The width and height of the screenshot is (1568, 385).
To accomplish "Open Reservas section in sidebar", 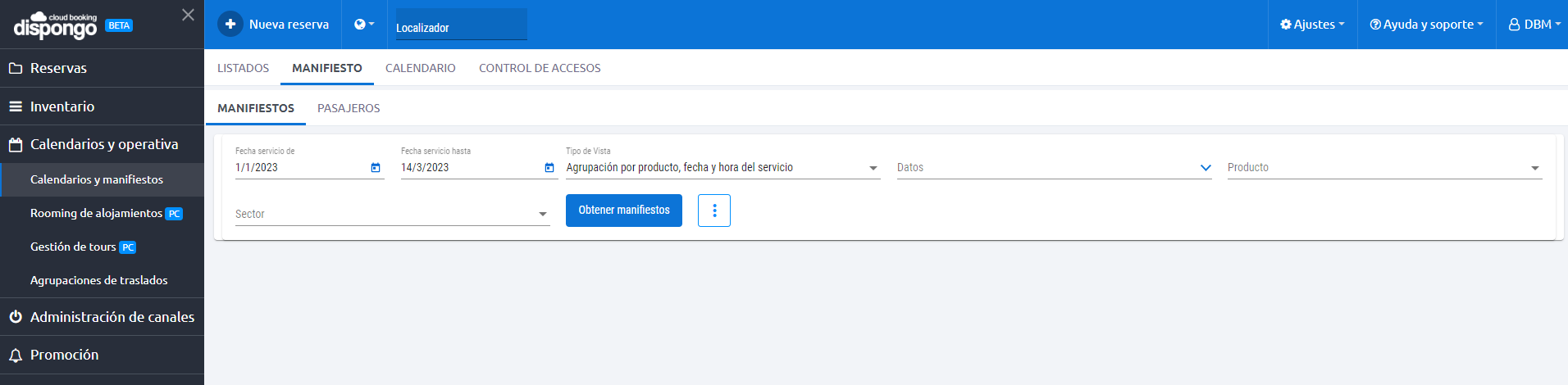I will click(102, 68).
